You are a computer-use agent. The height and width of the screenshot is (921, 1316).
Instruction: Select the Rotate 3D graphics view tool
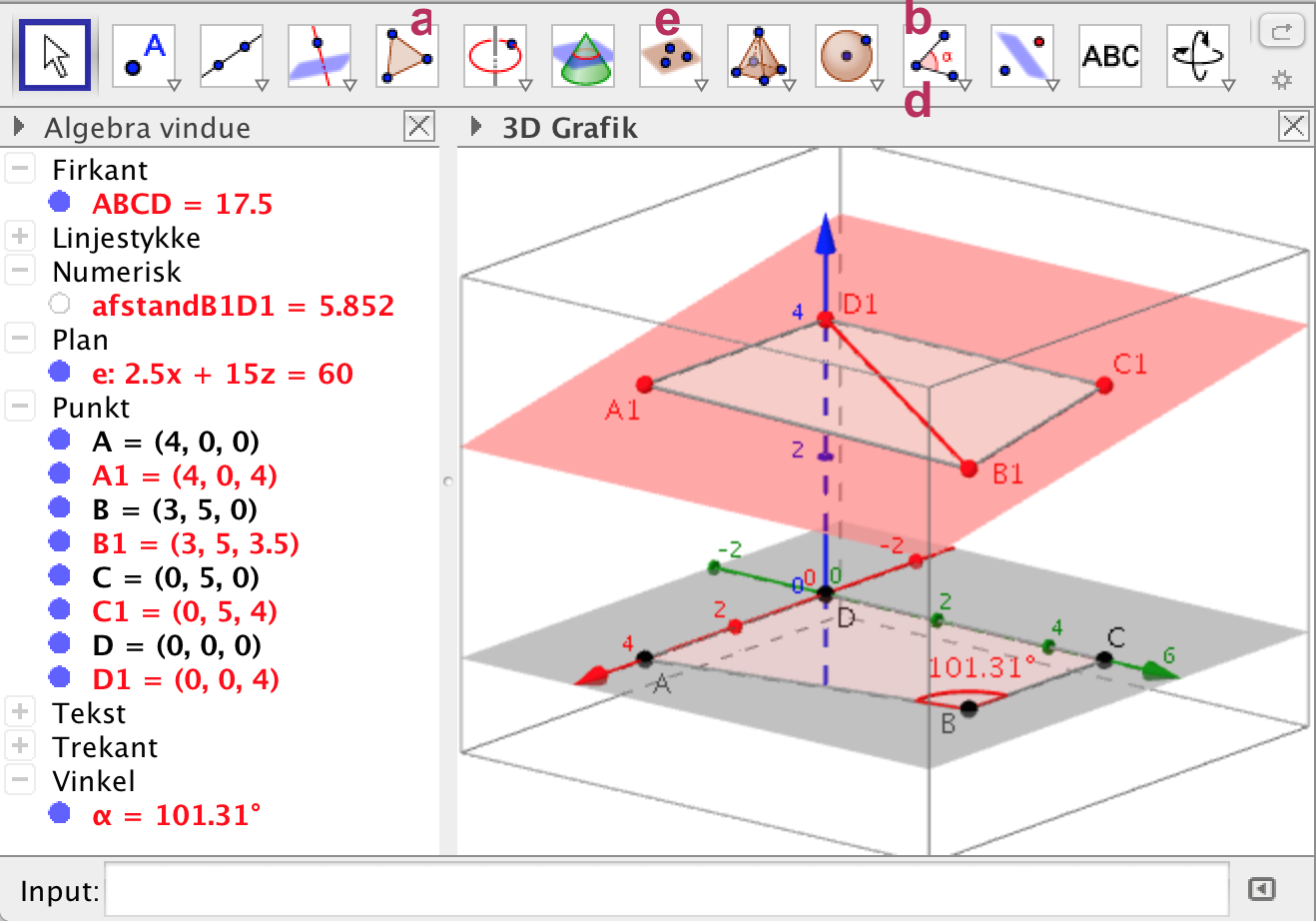pos(1199,56)
